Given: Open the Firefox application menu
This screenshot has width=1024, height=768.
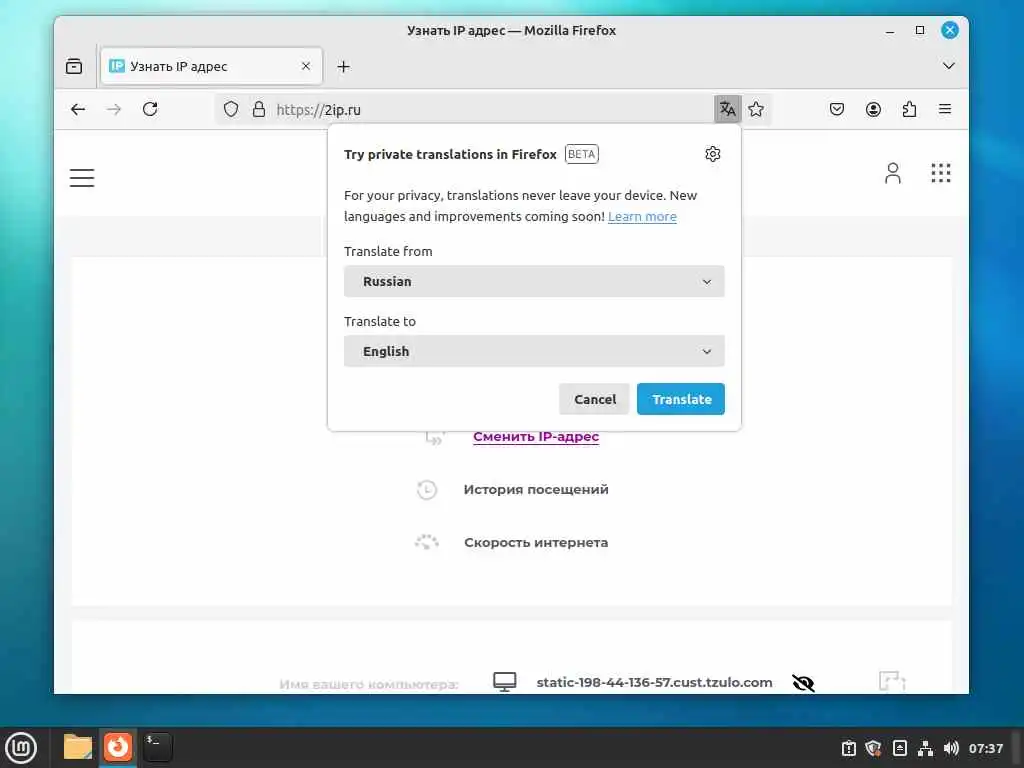Looking at the screenshot, I should [945, 109].
